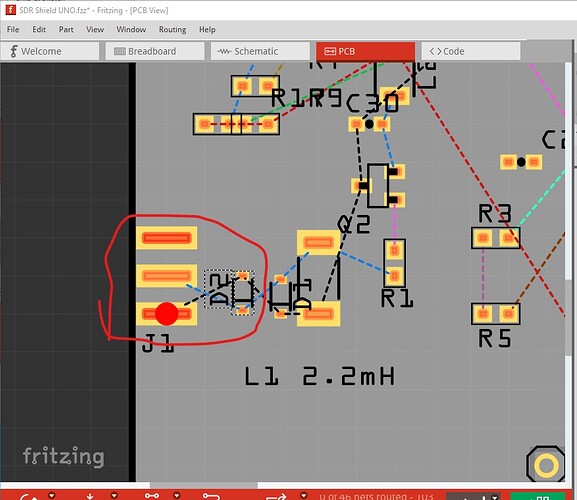Viewport: 577px width, 500px height.
Task: Click the R1 label below the vertical resistor
Action: (x=397, y=298)
